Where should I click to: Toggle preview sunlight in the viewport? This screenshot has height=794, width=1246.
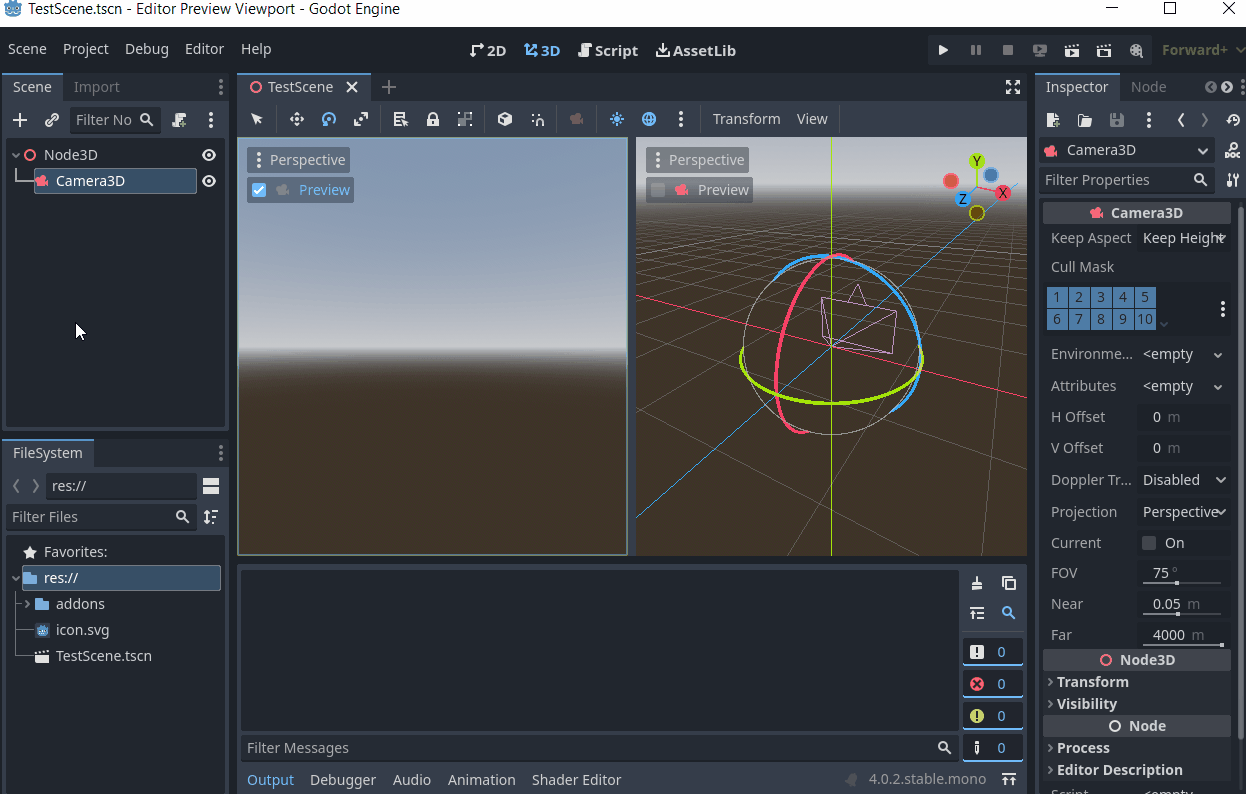(x=617, y=119)
